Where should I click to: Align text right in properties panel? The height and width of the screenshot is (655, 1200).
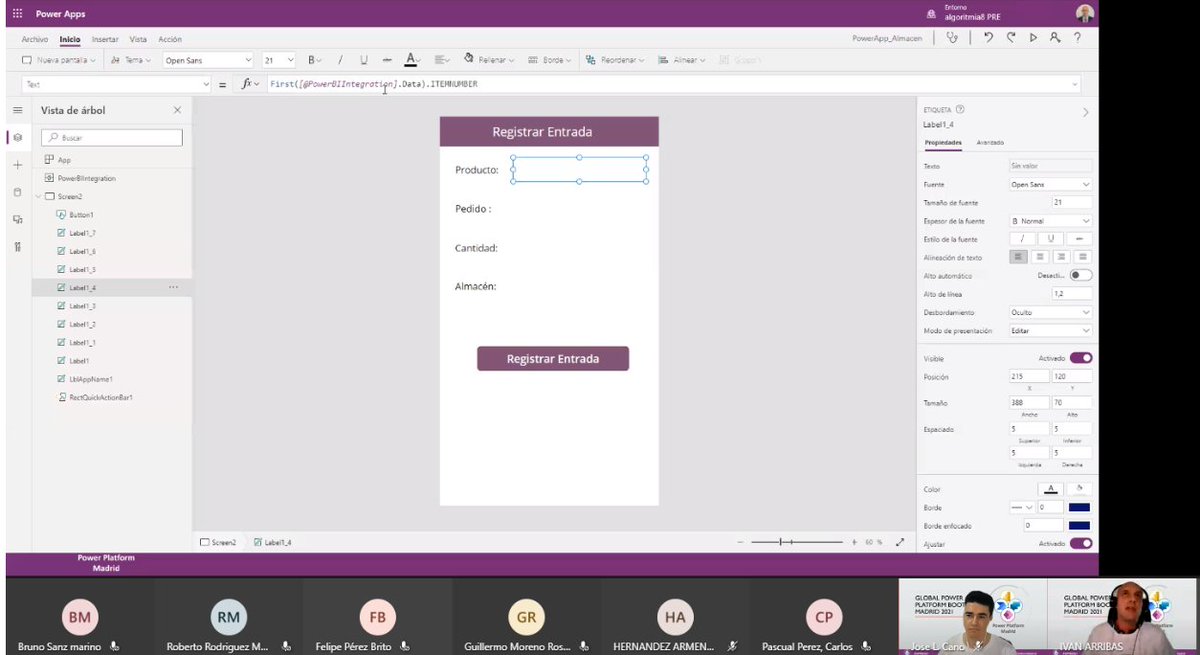[1061, 257]
